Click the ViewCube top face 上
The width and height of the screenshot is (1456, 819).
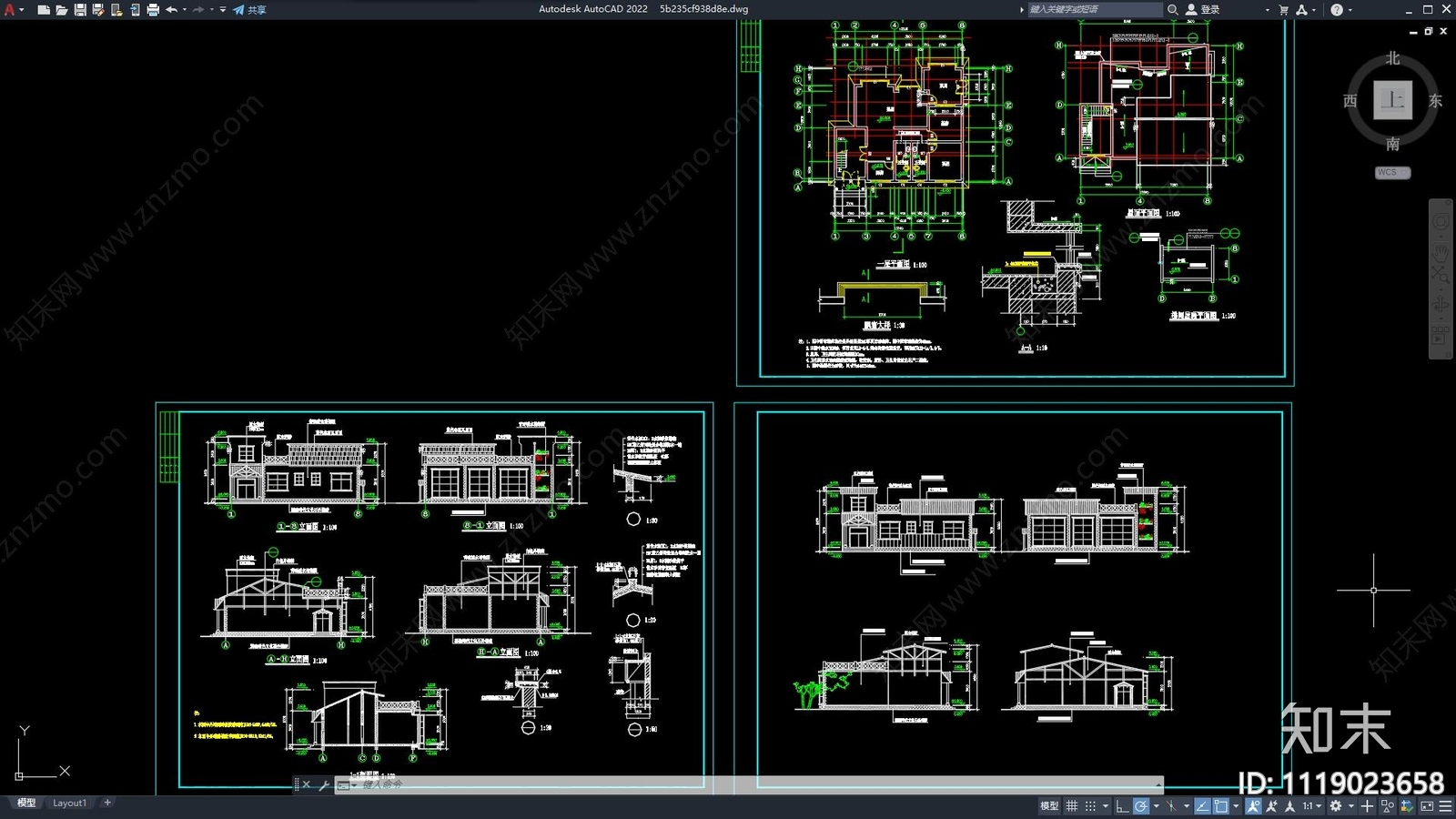pos(1392,99)
